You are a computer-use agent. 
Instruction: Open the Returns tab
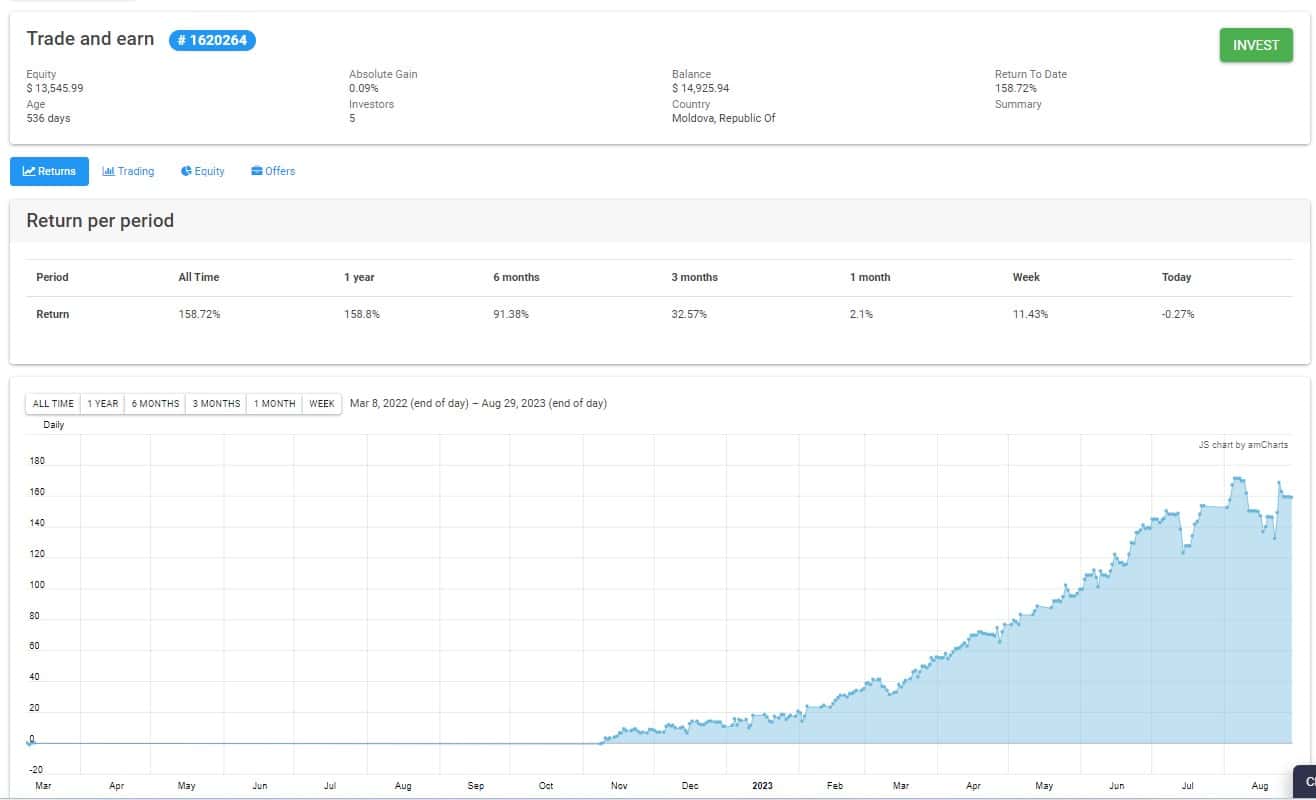[49, 171]
